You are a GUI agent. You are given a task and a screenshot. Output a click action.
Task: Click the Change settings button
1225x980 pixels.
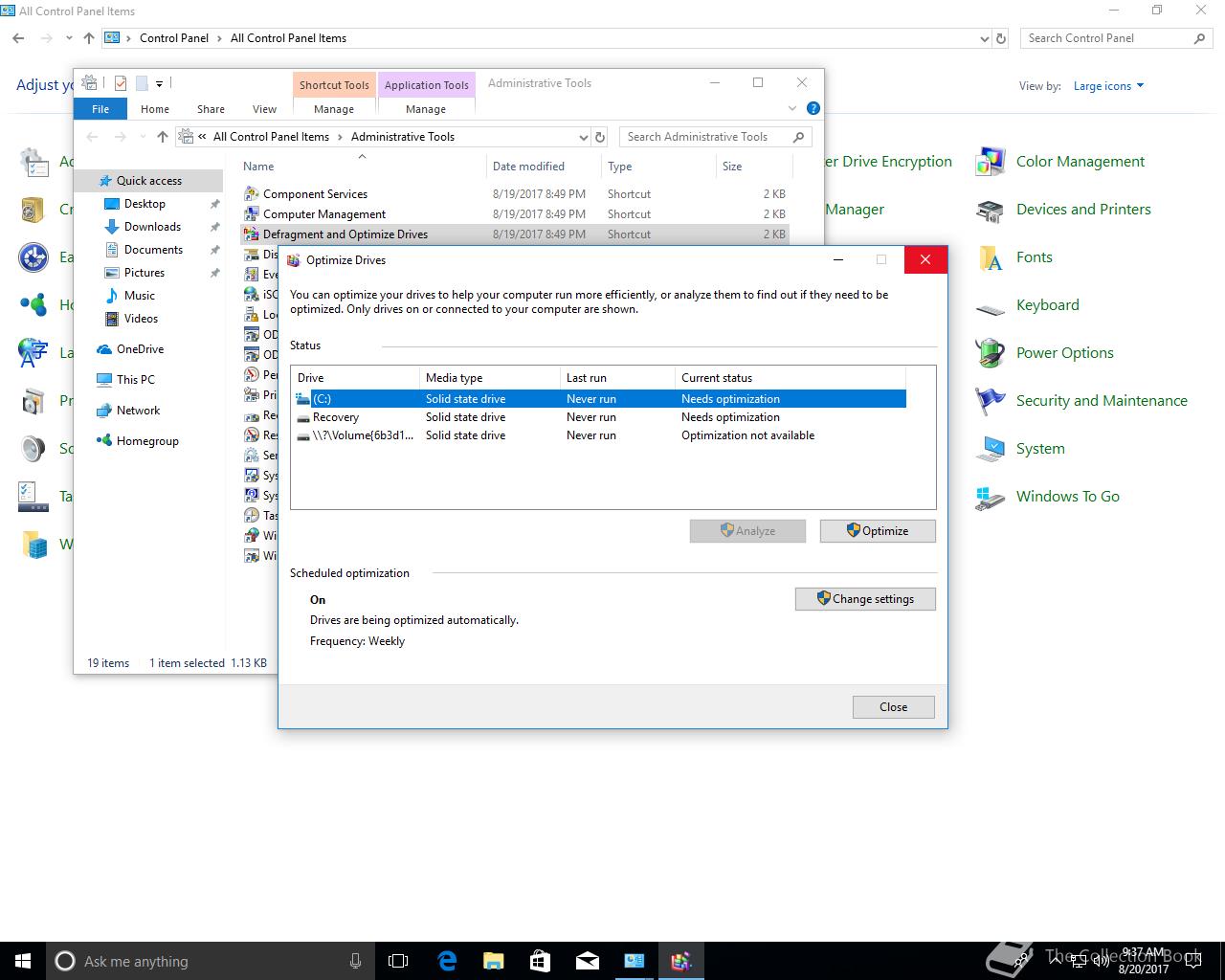[865, 599]
